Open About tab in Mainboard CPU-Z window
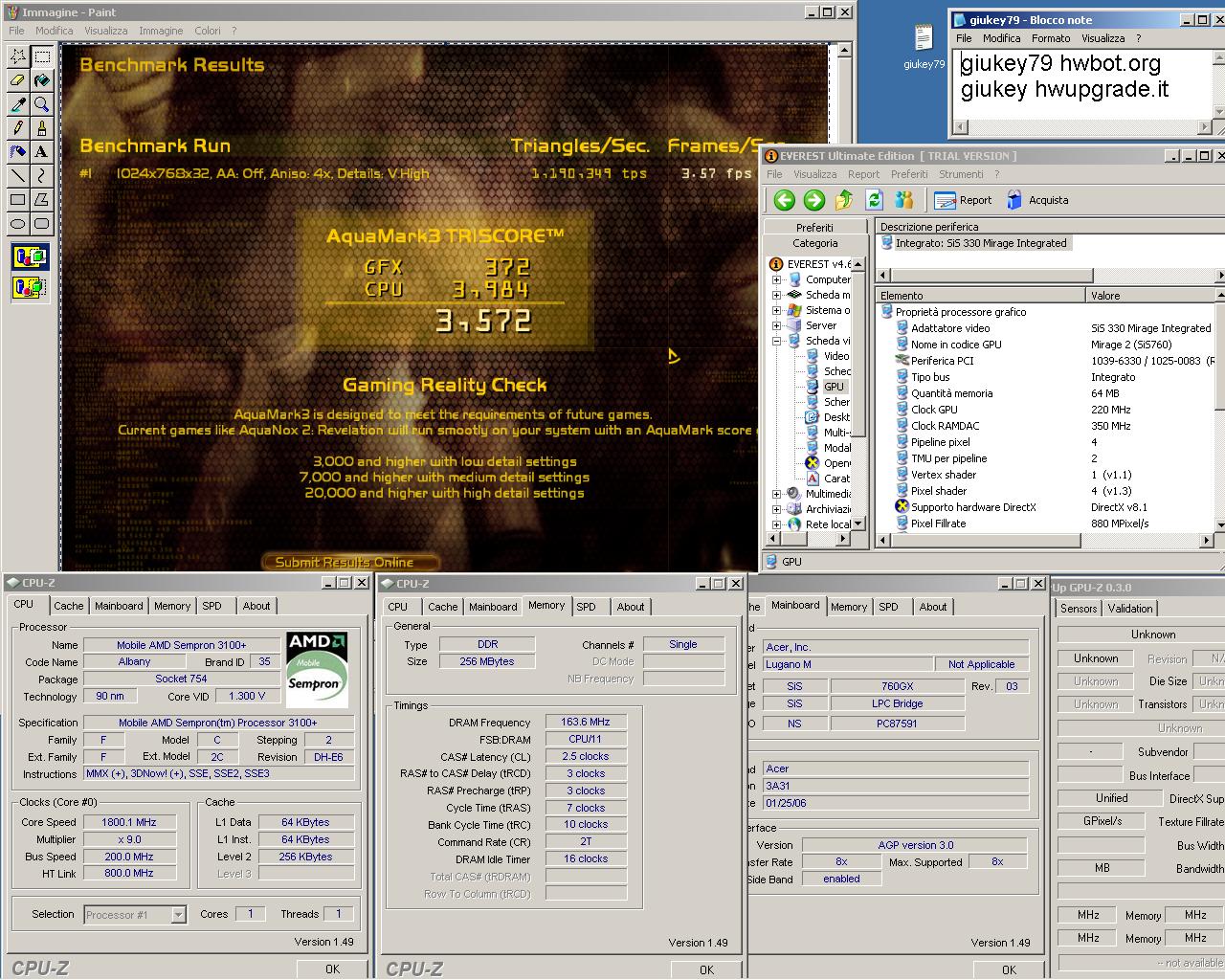Screen dimensions: 1225x980 coord(933,607)
